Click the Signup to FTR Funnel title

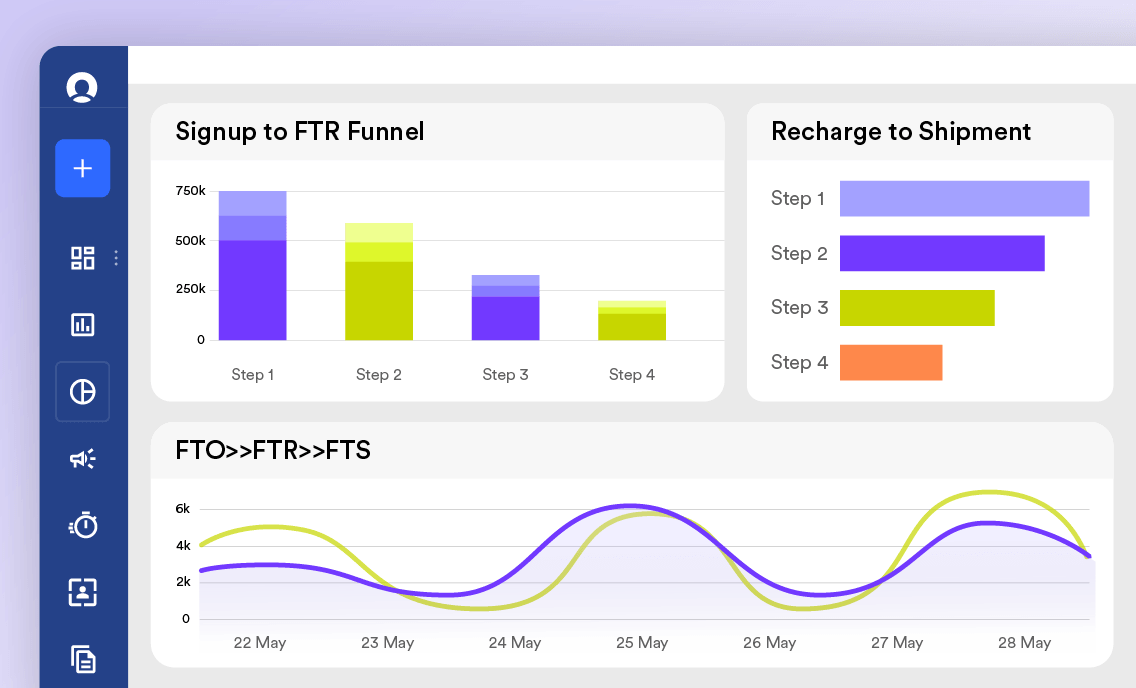coord(300,131)
